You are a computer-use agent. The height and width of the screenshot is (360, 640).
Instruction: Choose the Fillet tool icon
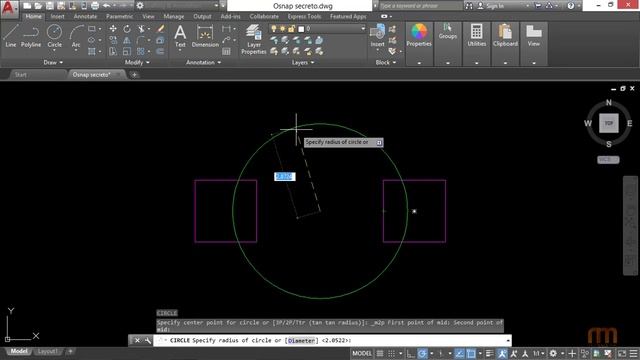click(141, 40)
